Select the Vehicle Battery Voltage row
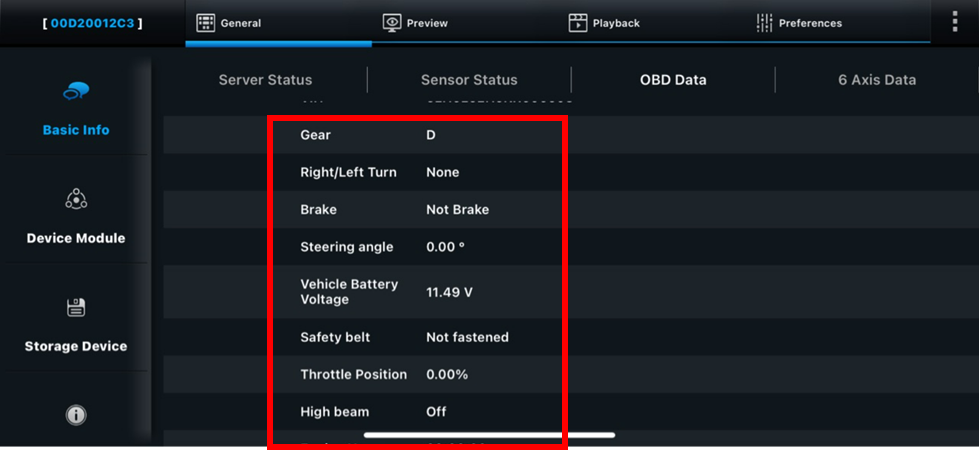 (571, 292)
